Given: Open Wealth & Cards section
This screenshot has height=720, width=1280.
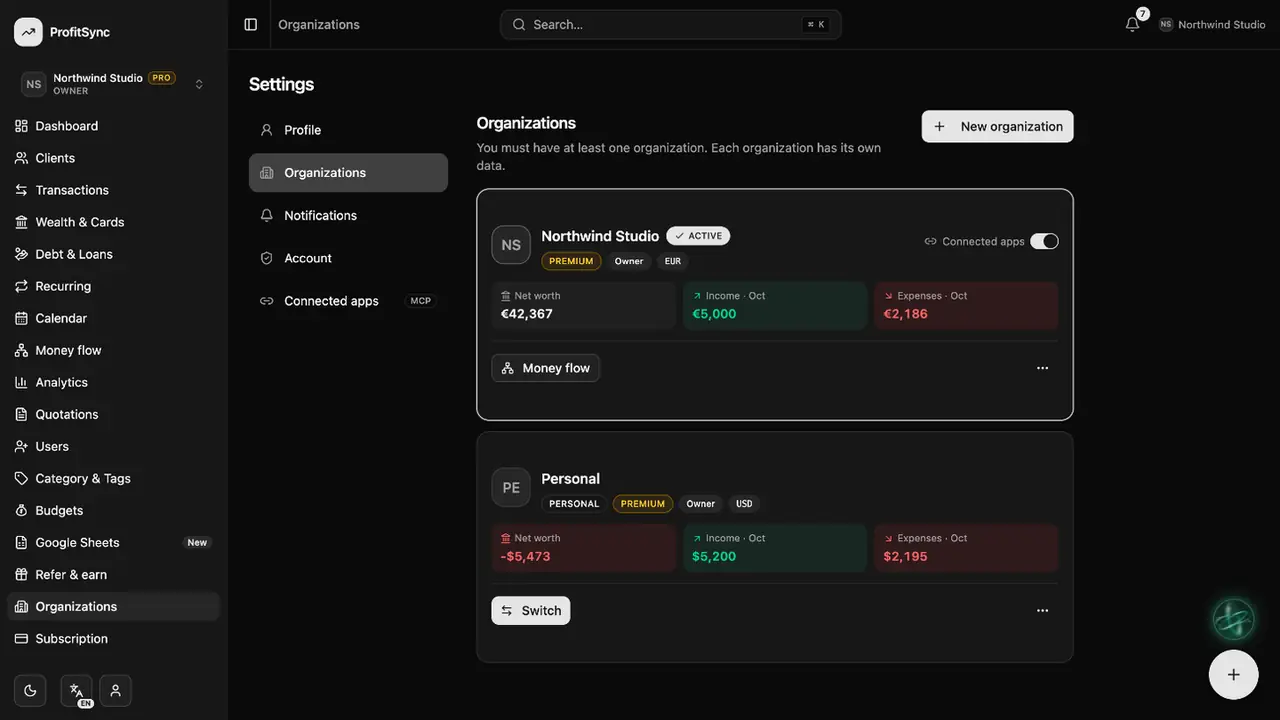Looking at the screenshot, I should point(113,222).
